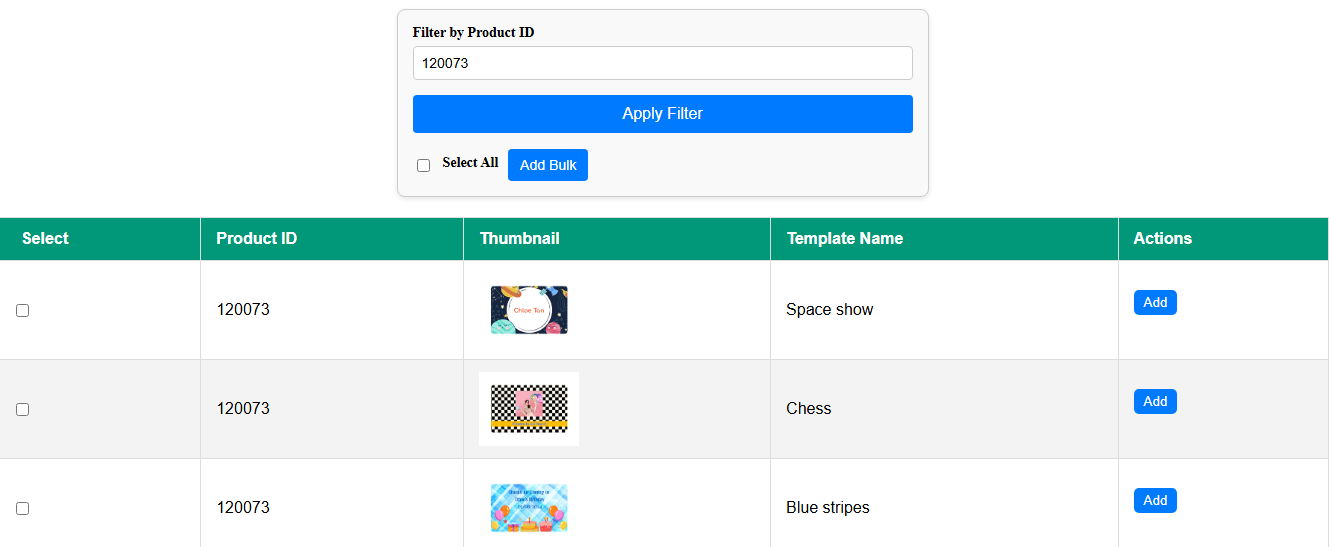Click the Product ID filter input field
The height and width of the screenshot is (547, 1333).
coord(662,63)
